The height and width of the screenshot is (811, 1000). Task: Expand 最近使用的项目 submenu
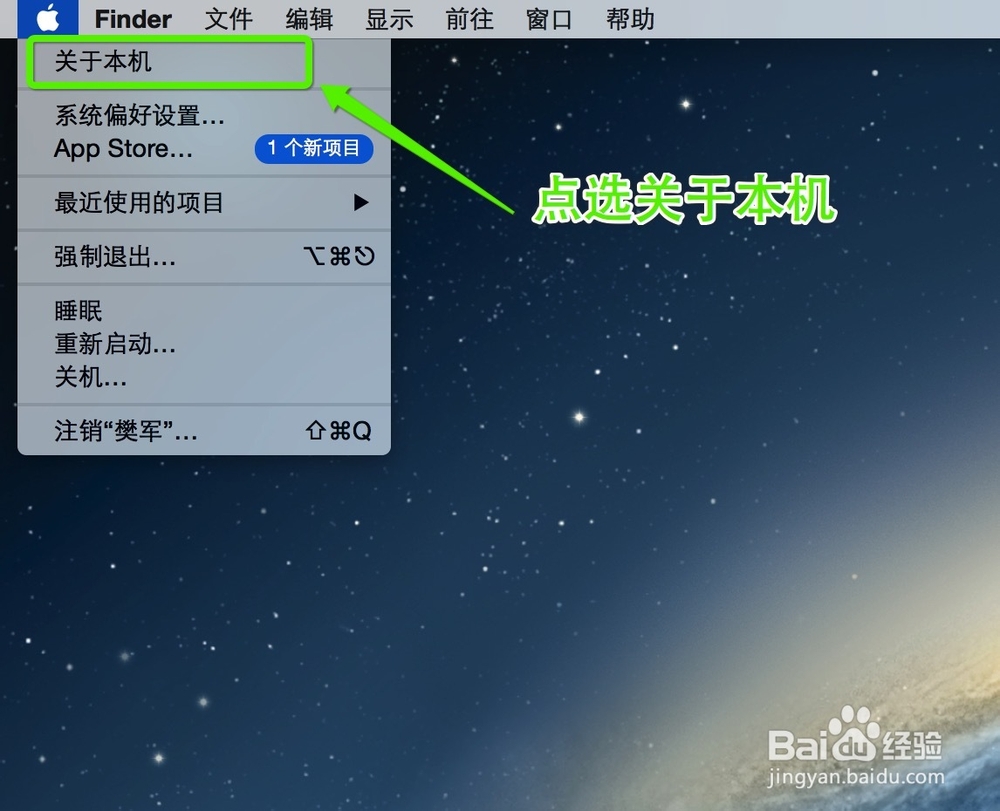140,203
